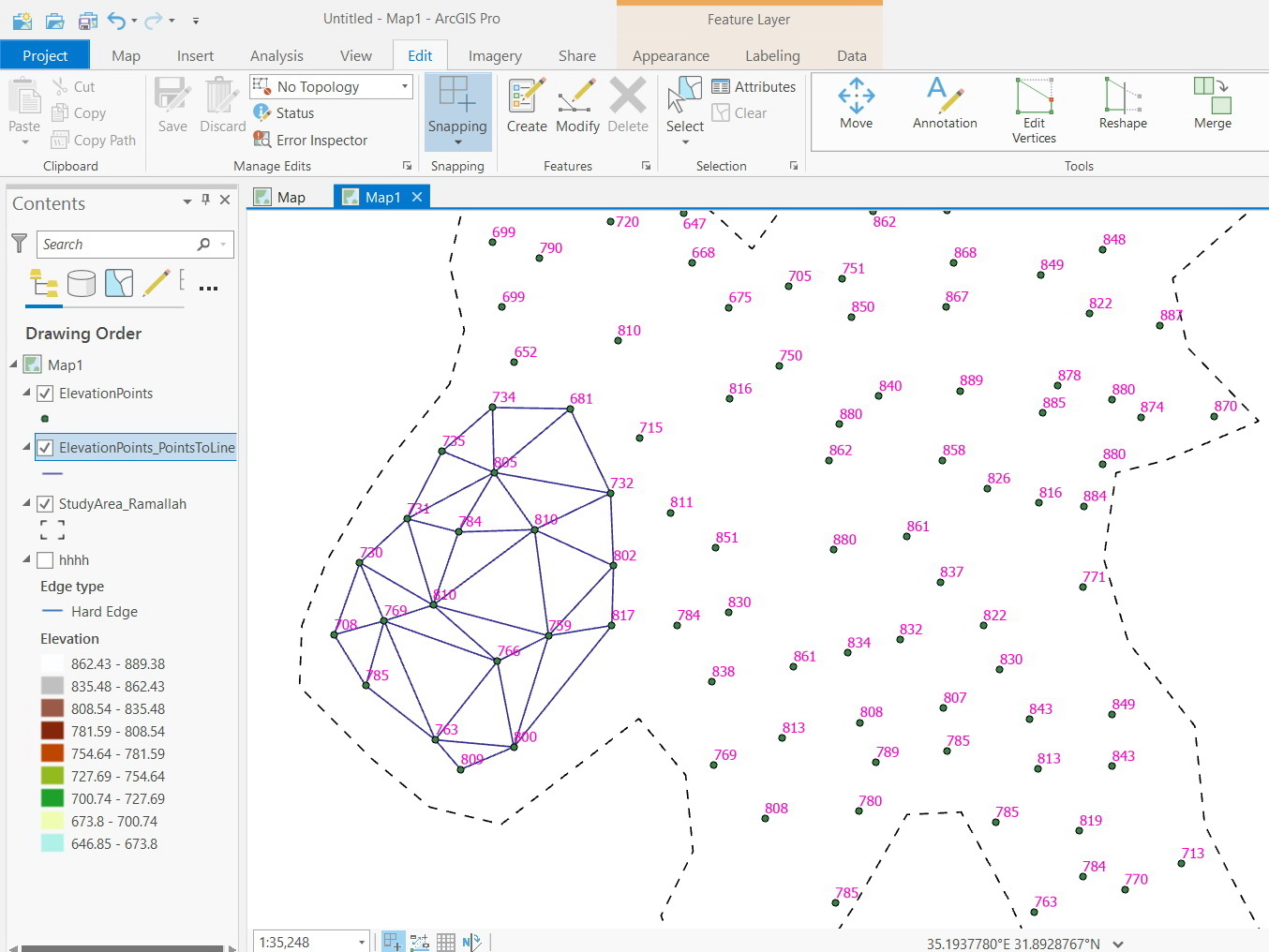The width and height of the screenshot is (1269, 952).
Task: Switch to the Map view tab
Action: pos(281,197)
